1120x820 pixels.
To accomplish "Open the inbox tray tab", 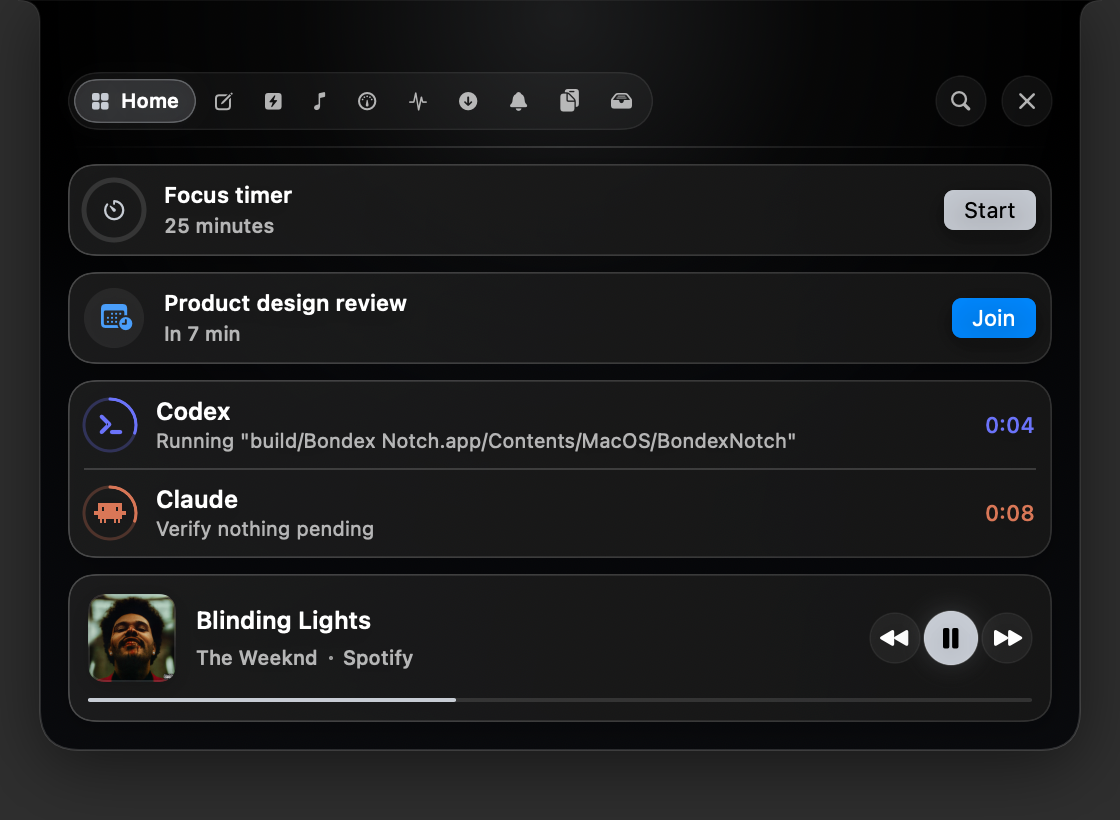I will click(621, 101).
